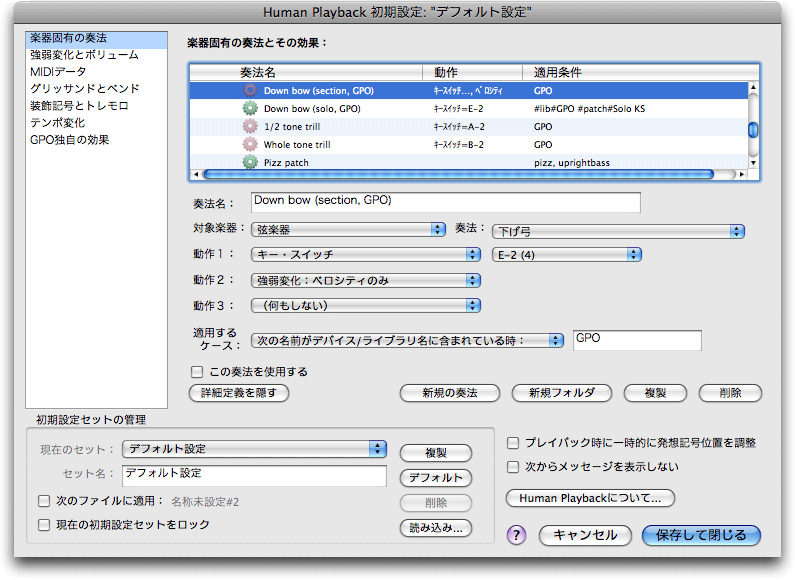Open Human Playbackについて... button
The image size is (795, 580).
click(x=590, y=498)
